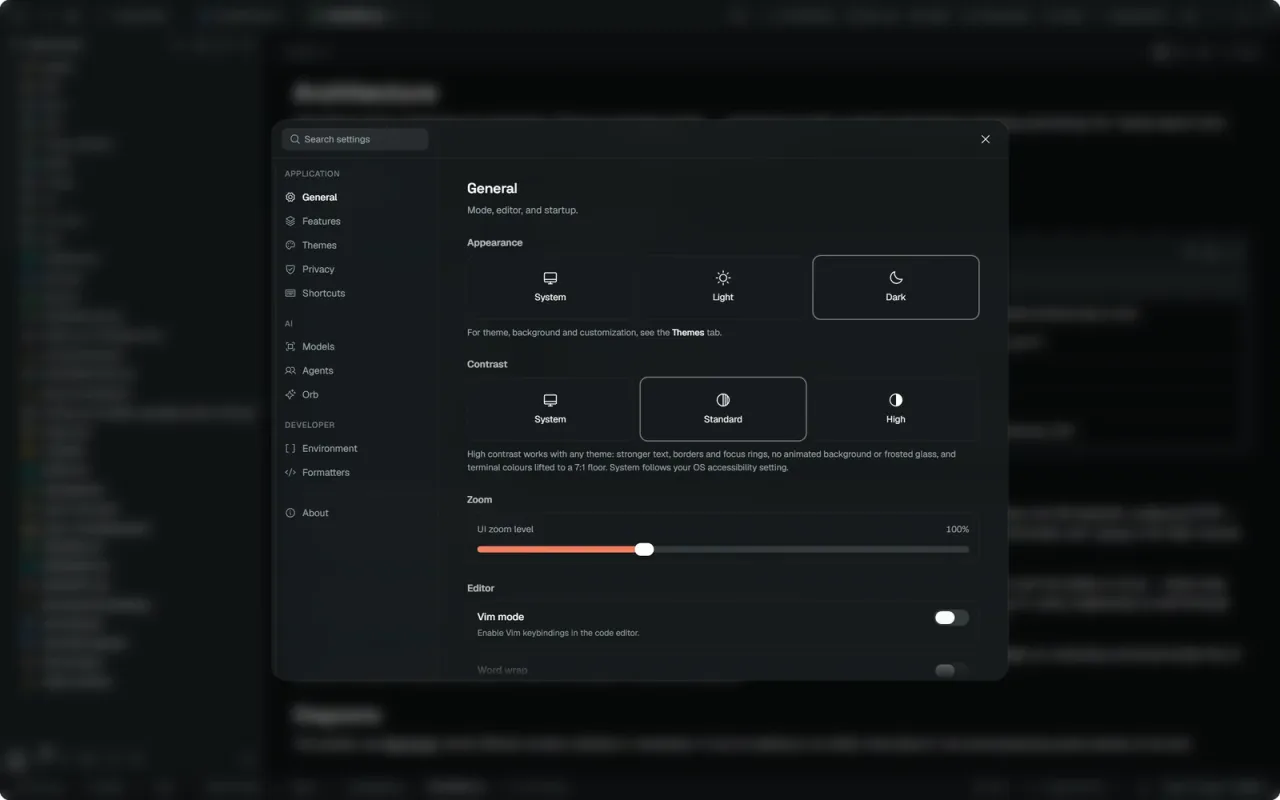1280x800 pixels.
Task: Open the General settings section
Action: [x=355, y=197]
